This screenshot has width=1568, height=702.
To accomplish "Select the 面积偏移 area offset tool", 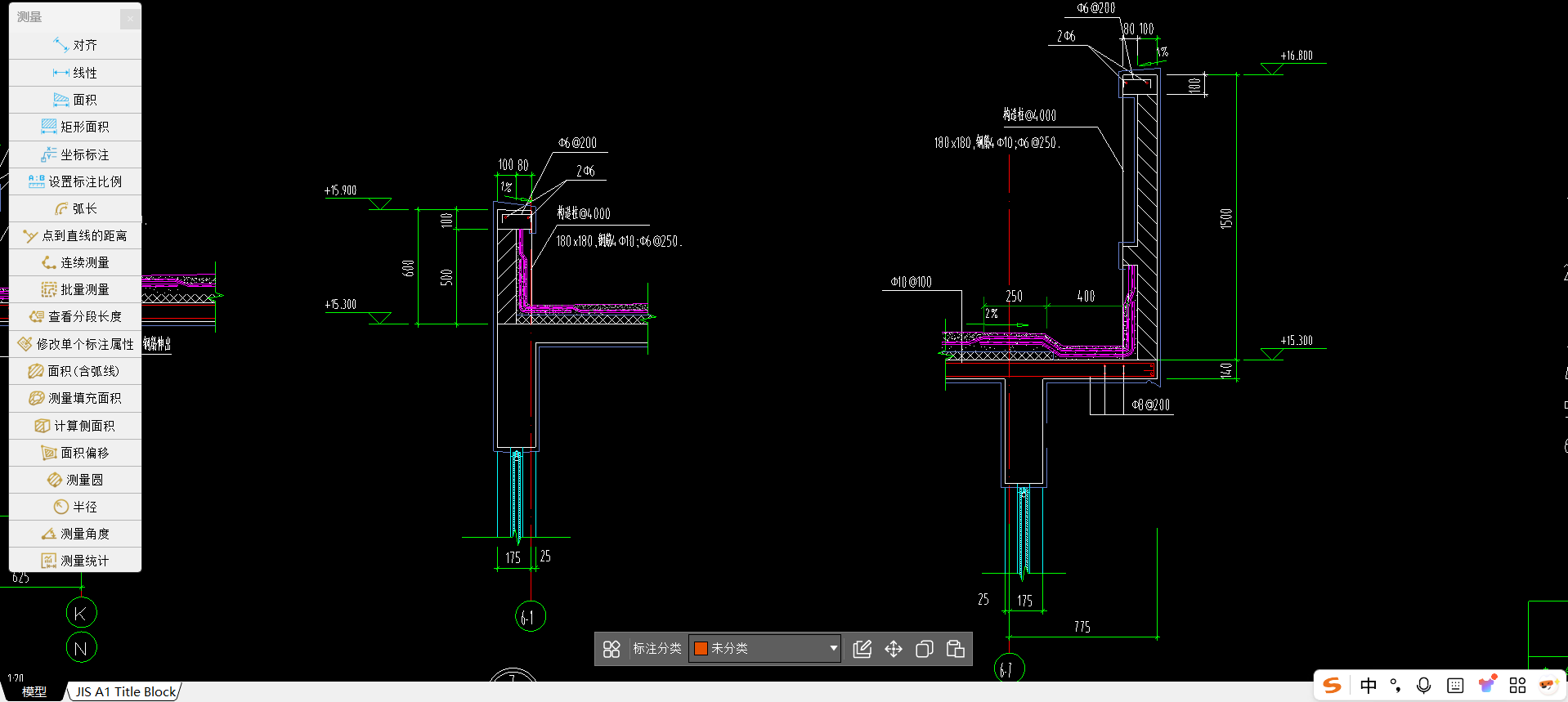I will tap(75, 453).
